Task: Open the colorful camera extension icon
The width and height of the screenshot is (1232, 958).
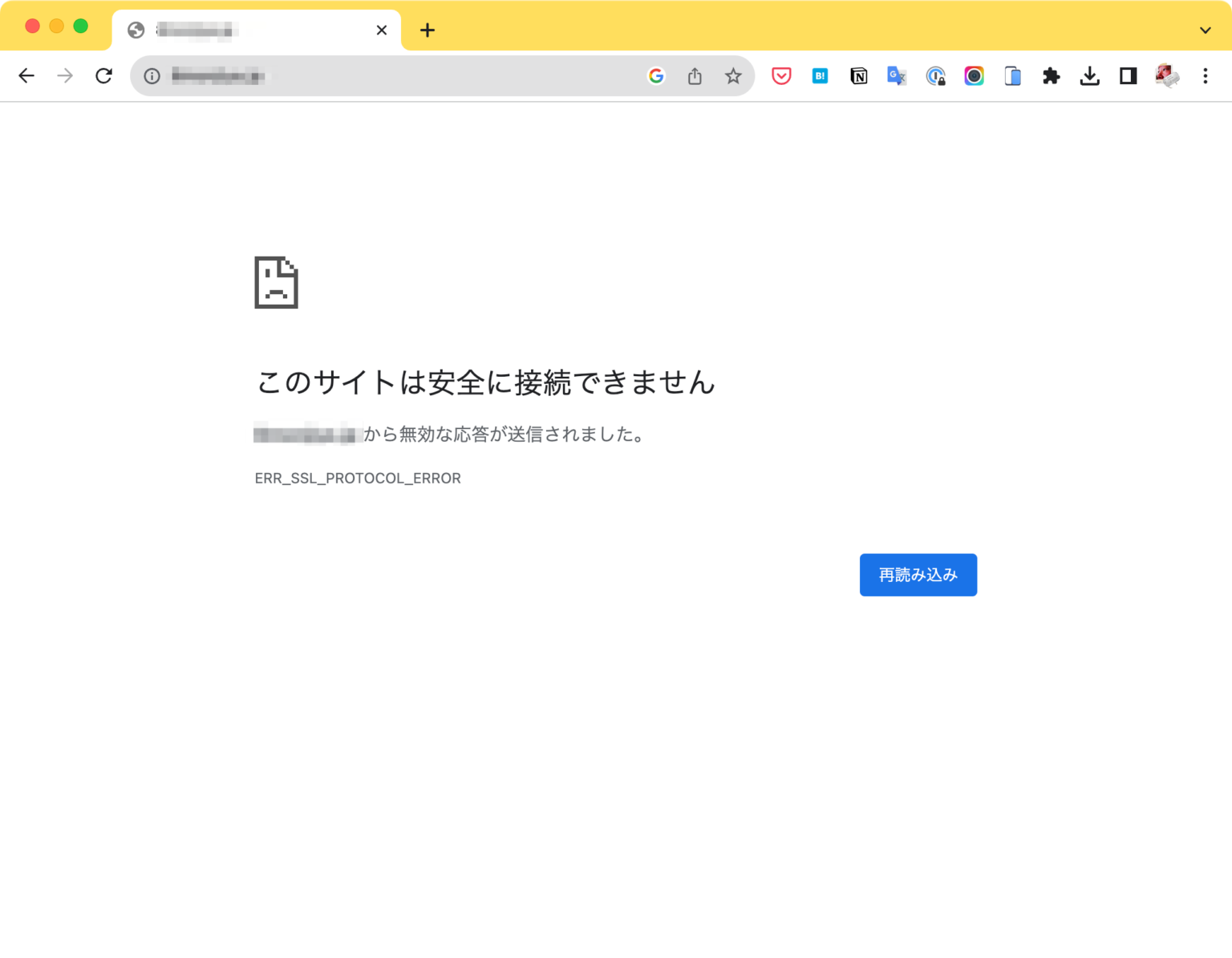Action: pyautogui.click(x=974, y=75)
